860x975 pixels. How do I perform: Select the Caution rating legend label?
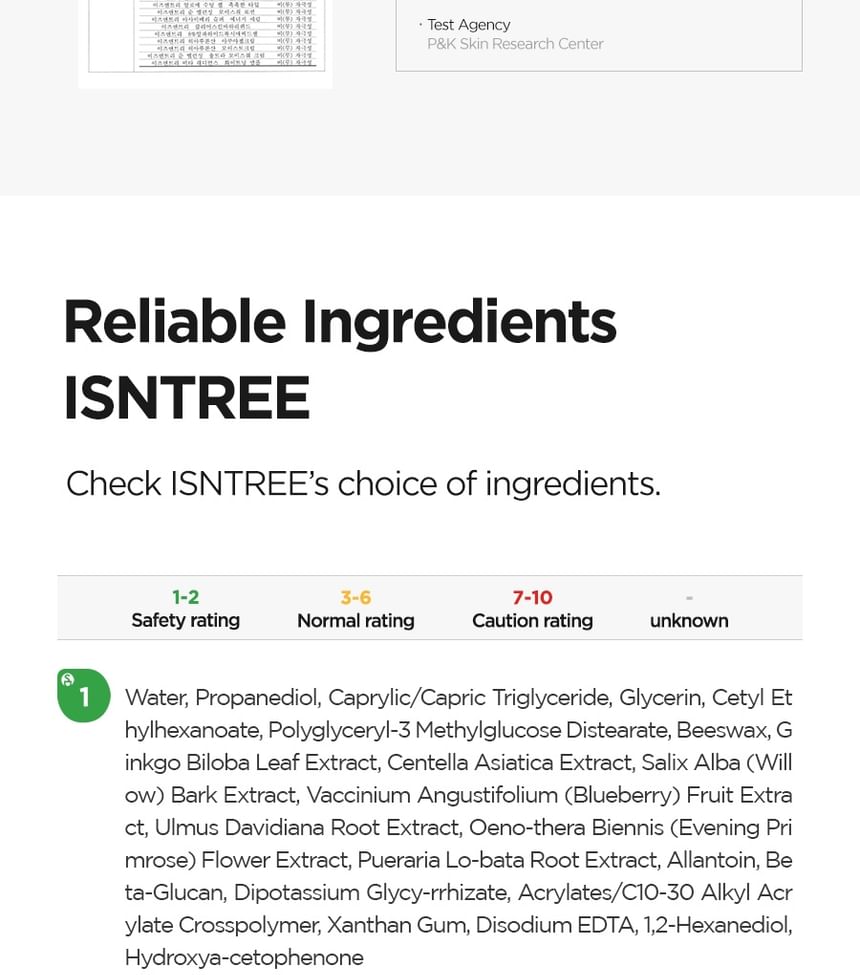click(x=532, y=621)
